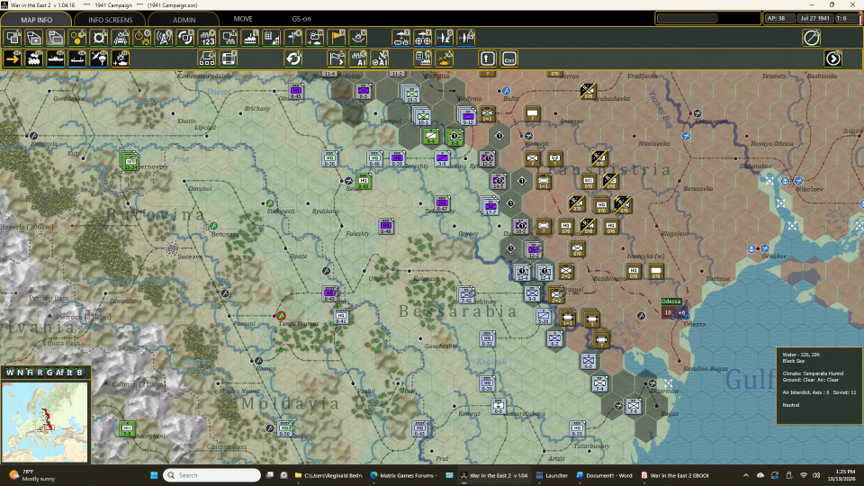864x486 pixels.
Task: Select the naval ship transport mode
Action: (x=56, y=58)
